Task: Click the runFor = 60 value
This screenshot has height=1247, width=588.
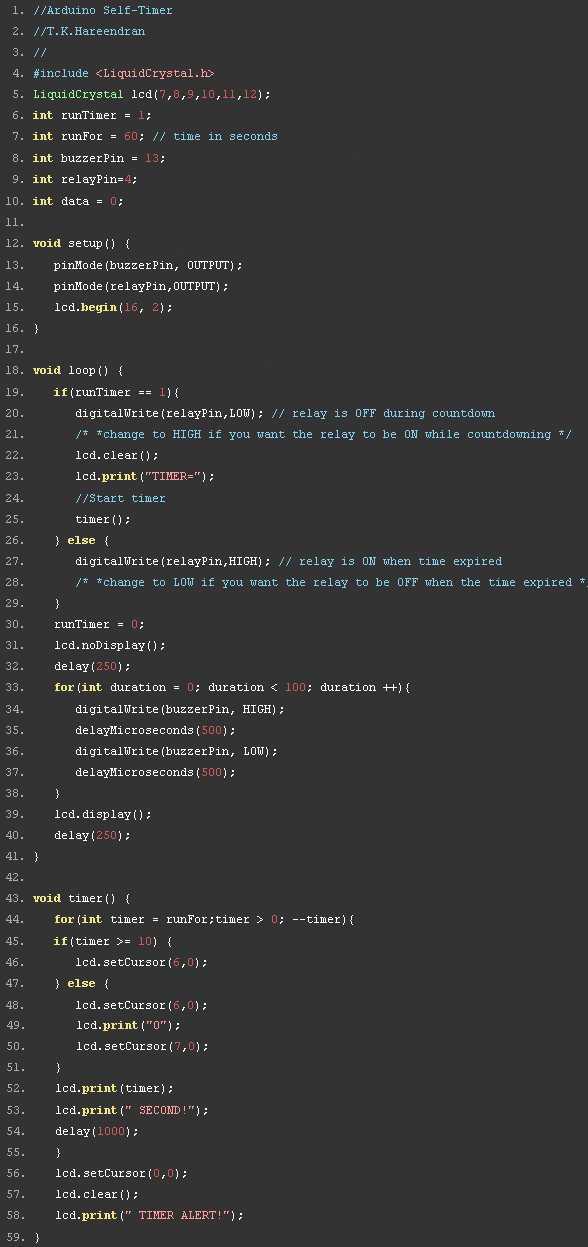Action: [x=130, y=137]
